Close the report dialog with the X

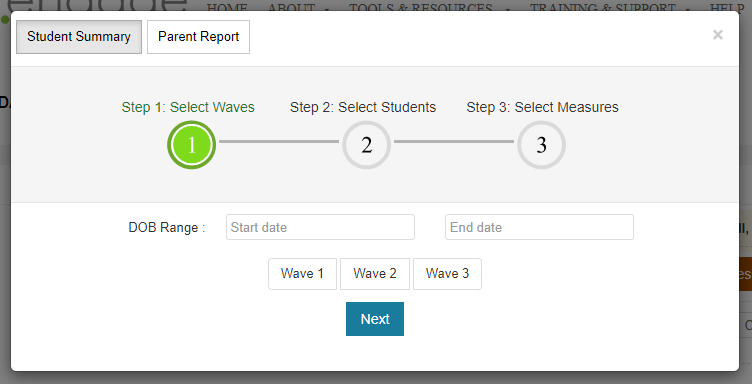(x=717, y=35)
